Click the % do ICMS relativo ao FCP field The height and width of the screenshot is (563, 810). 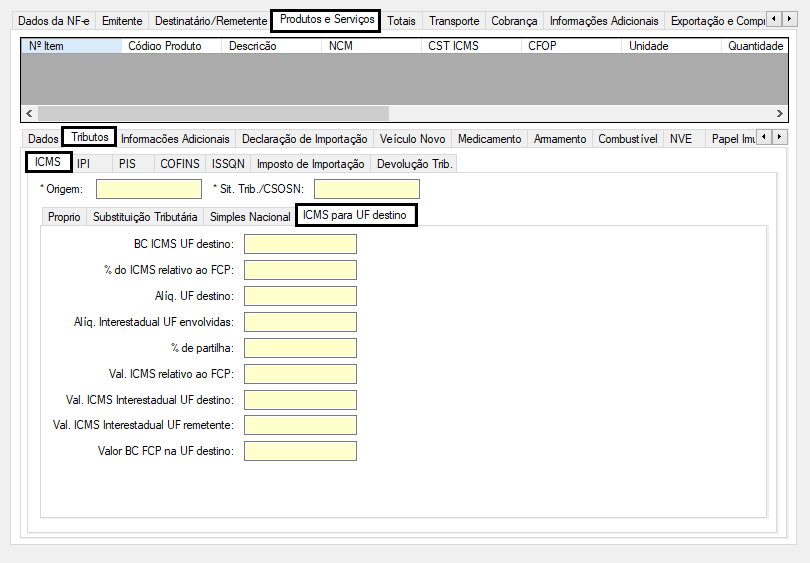pyautogui.click(x=300, y=270)
